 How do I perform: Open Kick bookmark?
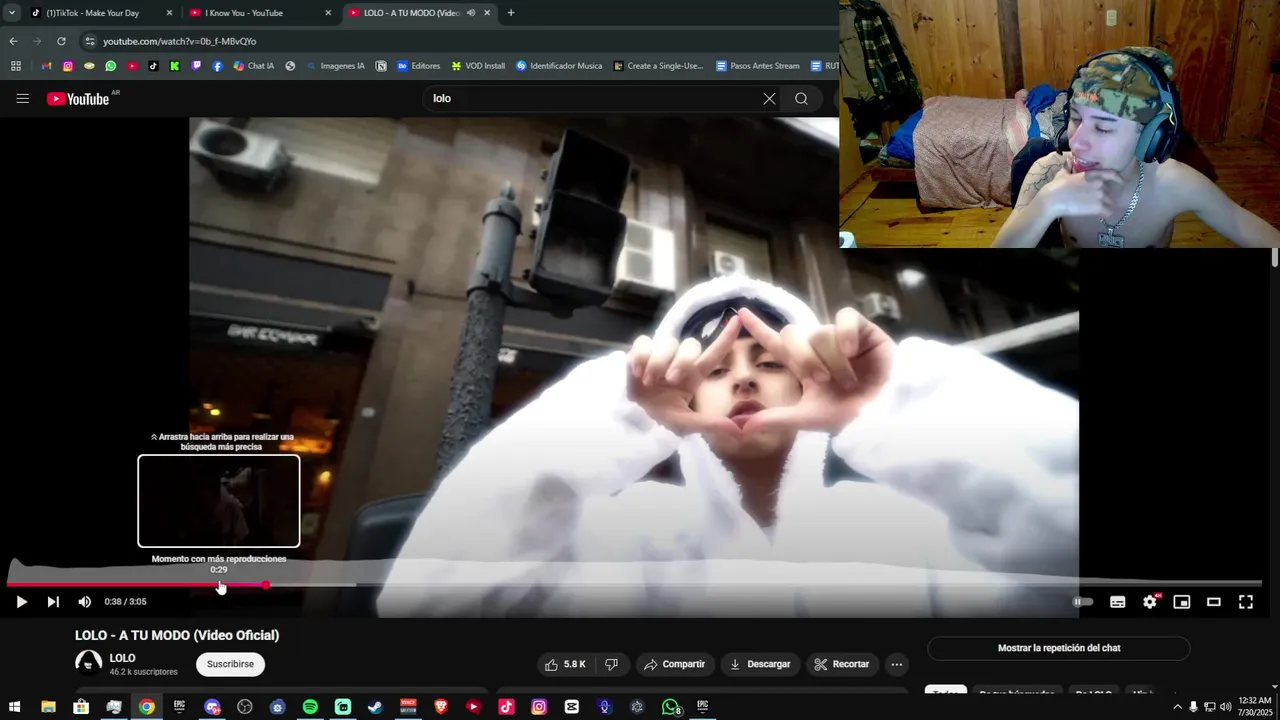pyautogui.click(x=175, y=66)
